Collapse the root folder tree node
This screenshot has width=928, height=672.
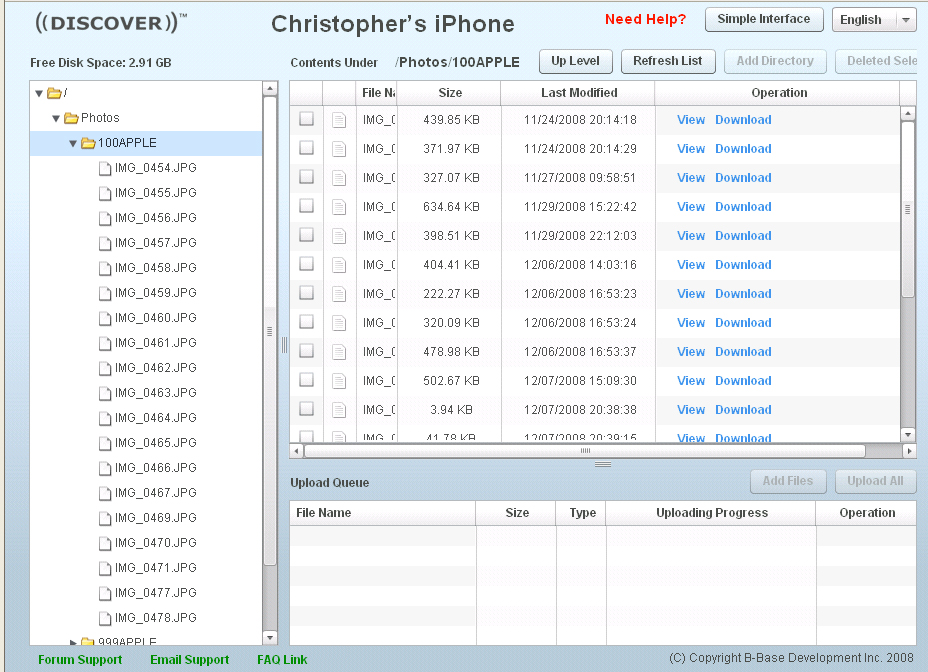(39, 94)
